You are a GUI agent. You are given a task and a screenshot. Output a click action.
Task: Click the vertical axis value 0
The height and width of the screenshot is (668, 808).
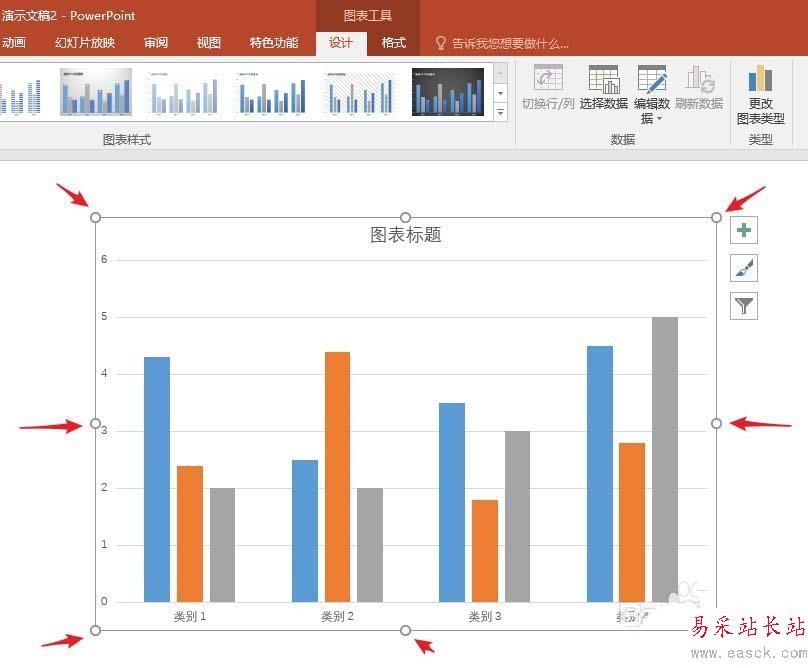pos(104,601)
